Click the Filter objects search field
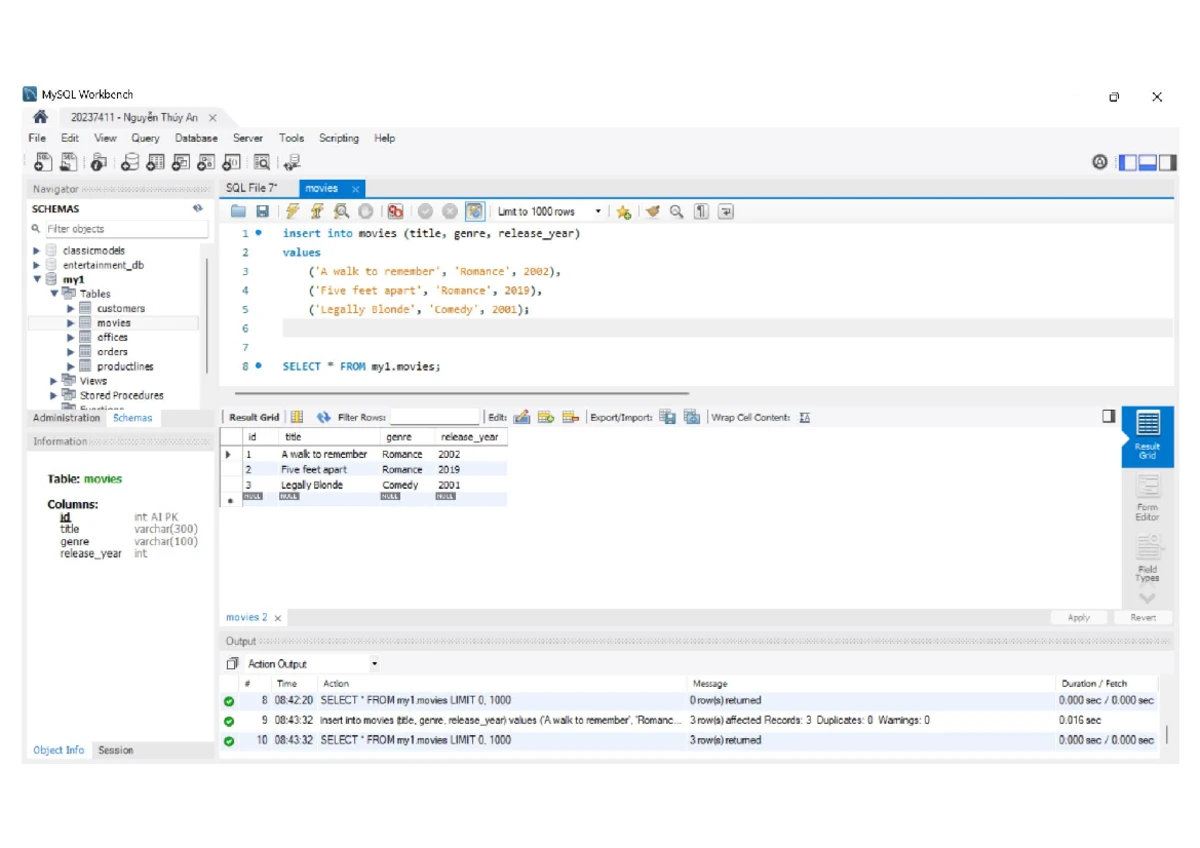Image resolution: width=1200 pixels, height=848 pixels. tap(126, 229)
